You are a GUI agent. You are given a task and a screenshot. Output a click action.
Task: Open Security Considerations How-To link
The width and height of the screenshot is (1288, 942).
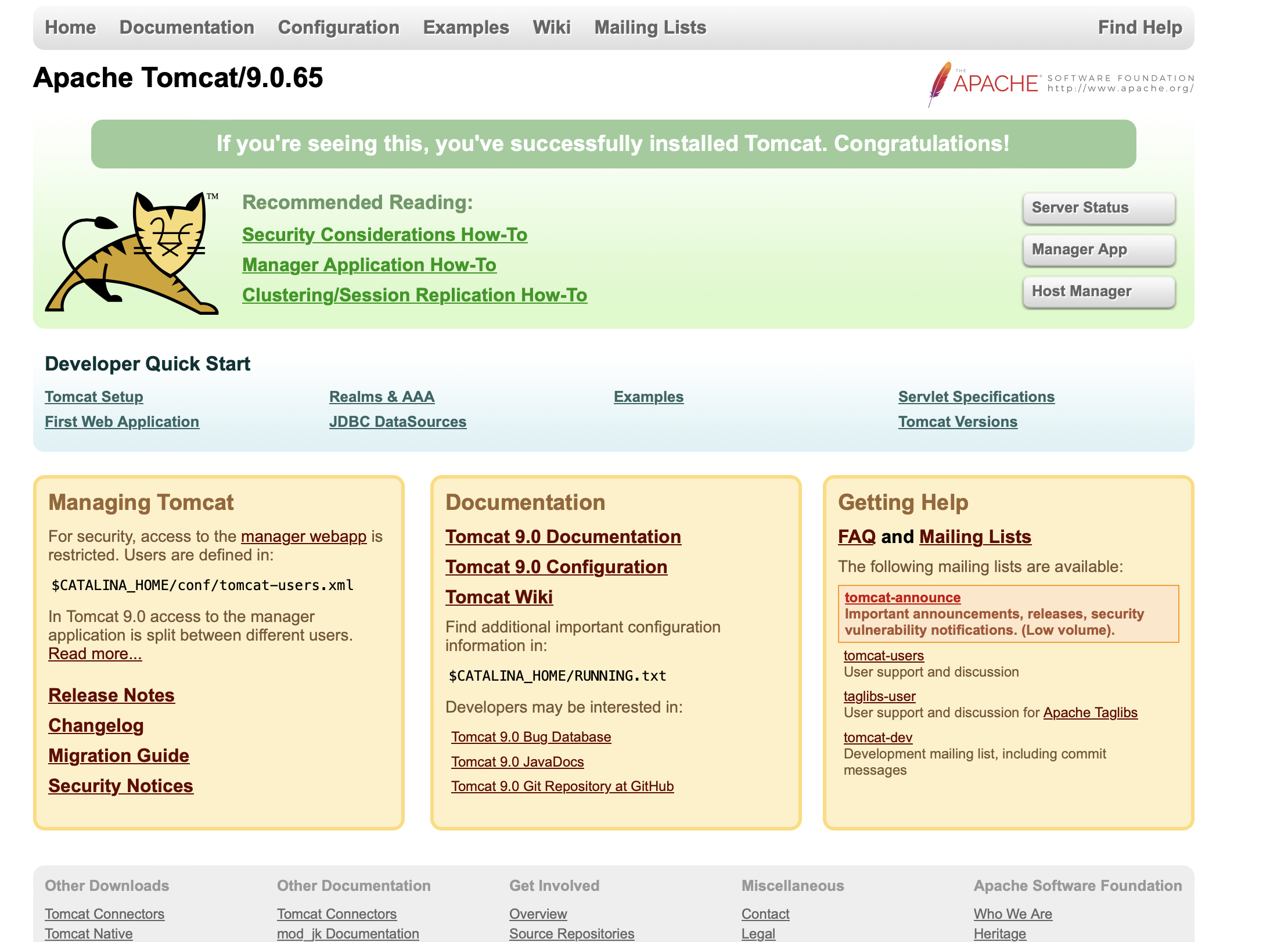384,235
